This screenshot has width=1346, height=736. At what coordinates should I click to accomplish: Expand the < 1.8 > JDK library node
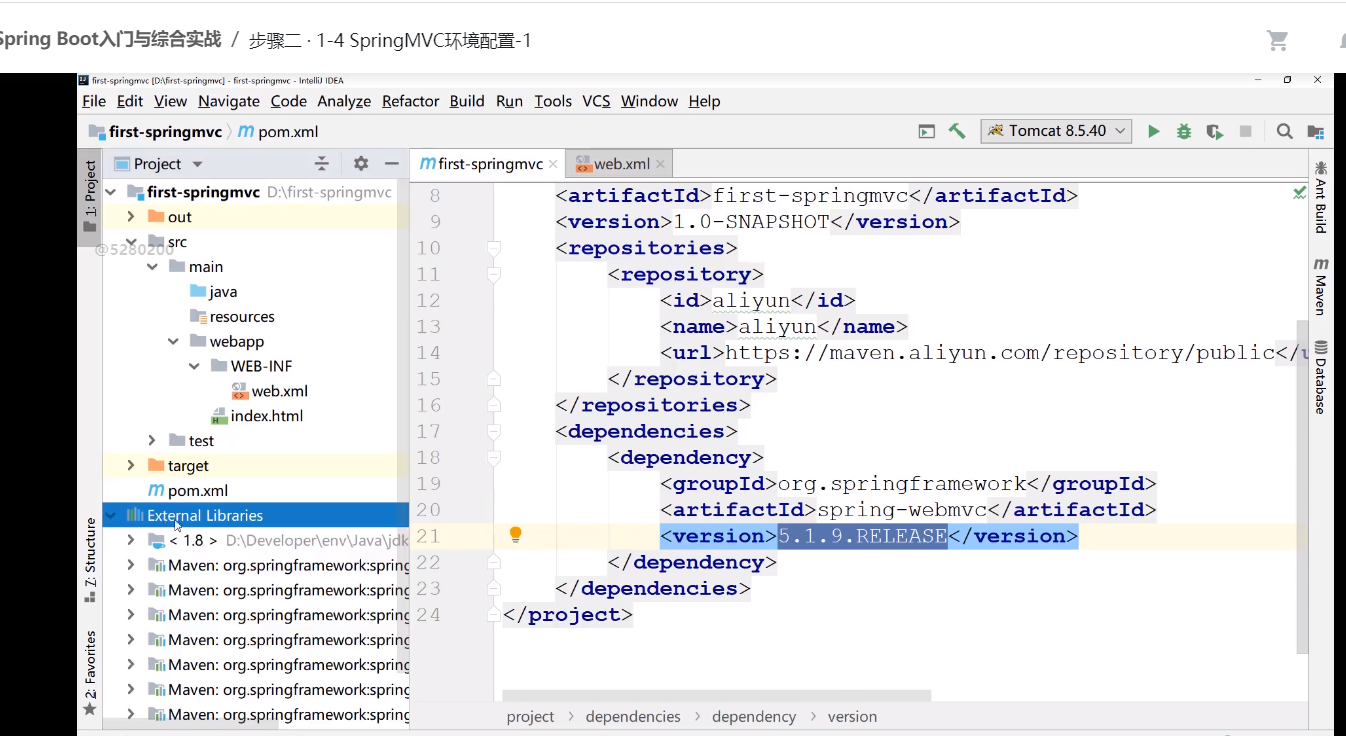131,540
